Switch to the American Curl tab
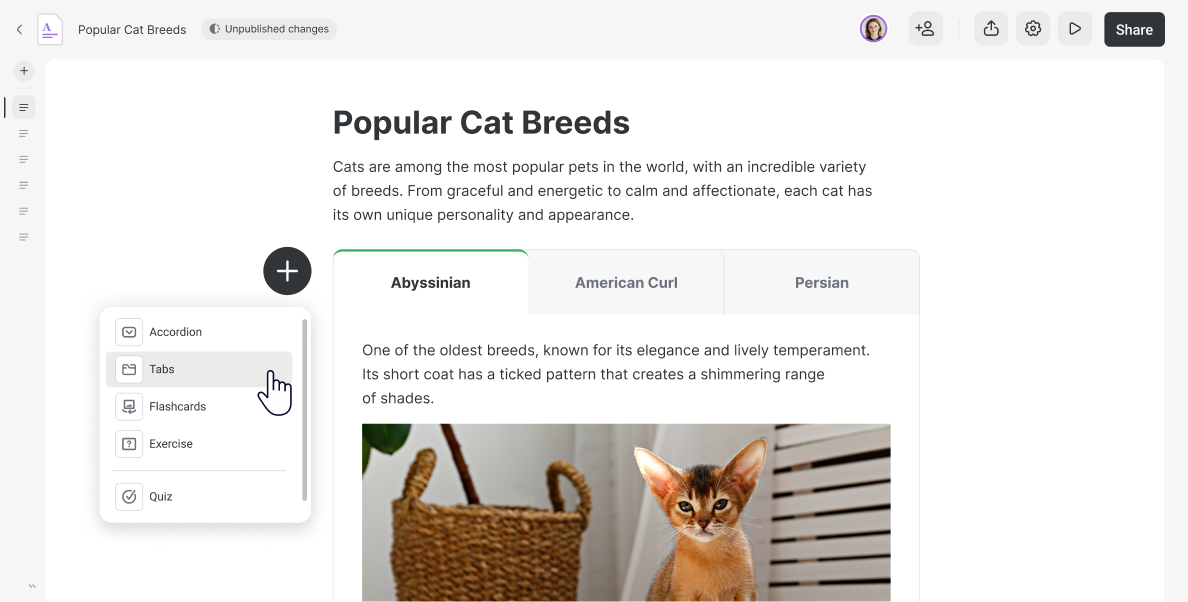1188x602 pixels. 627,282
